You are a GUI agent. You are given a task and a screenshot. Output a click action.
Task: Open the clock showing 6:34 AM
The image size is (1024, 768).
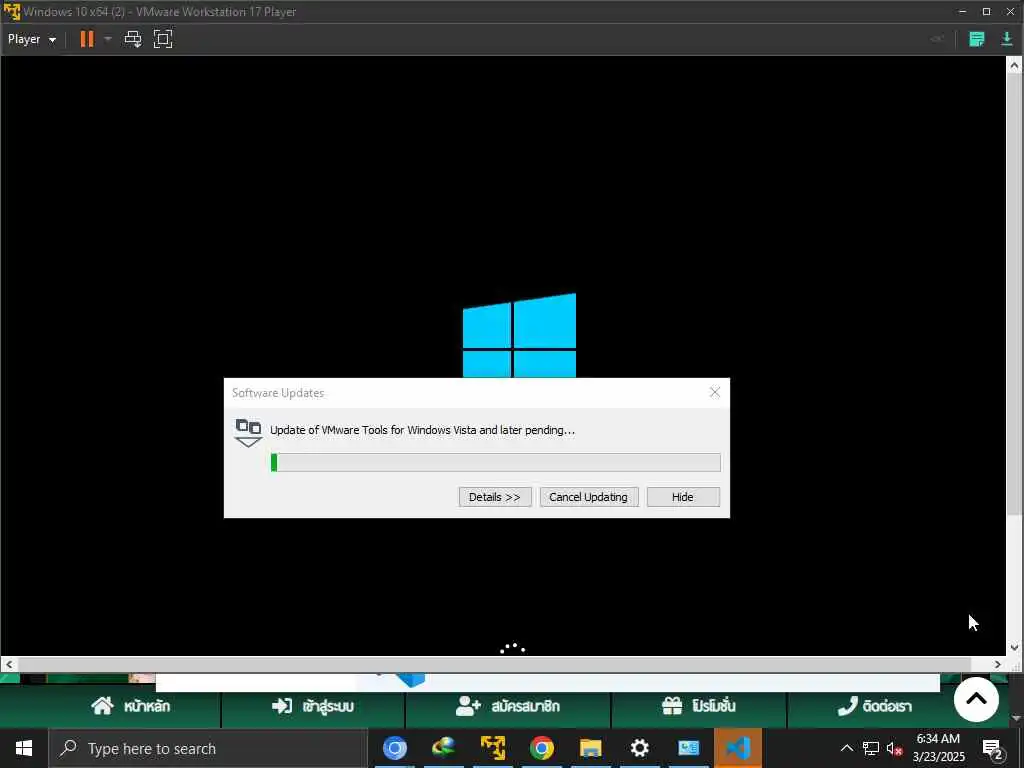point(938,748)
